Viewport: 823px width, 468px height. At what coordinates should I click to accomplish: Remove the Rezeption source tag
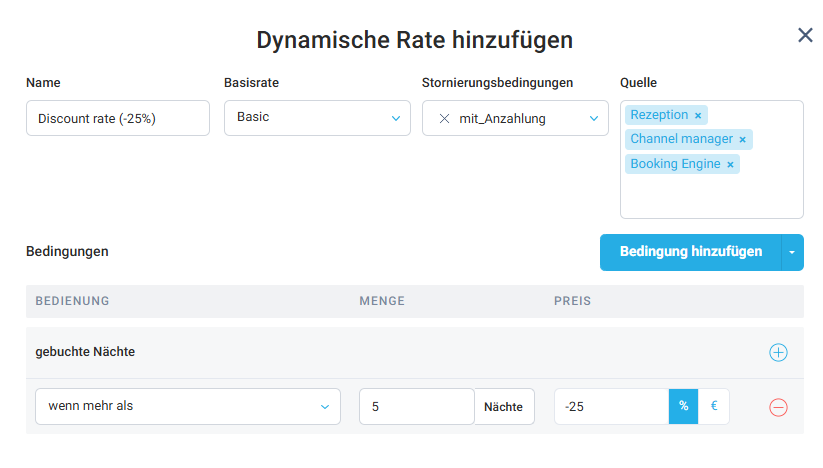699,115
